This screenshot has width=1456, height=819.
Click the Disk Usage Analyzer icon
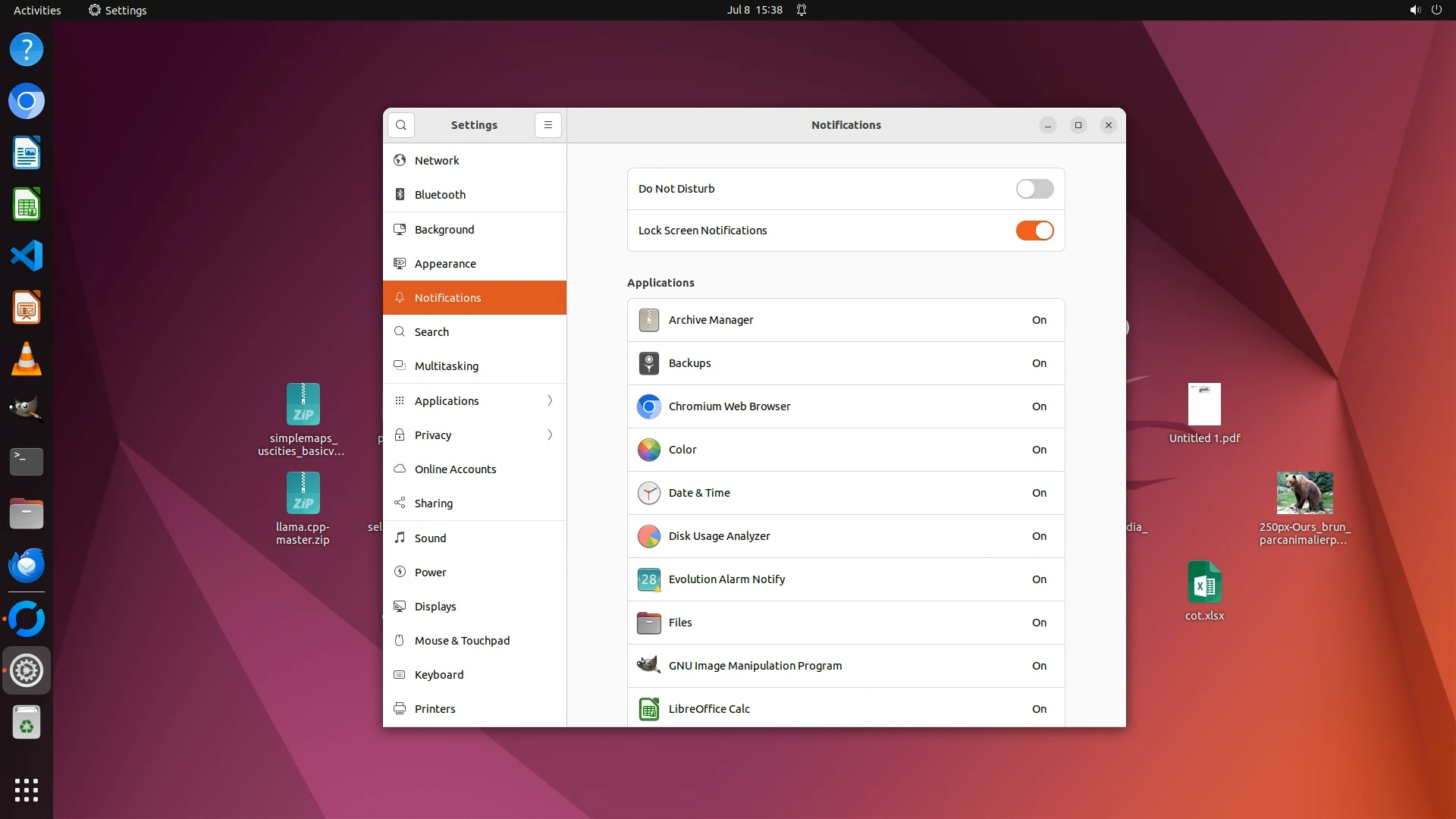click(648, 536)
